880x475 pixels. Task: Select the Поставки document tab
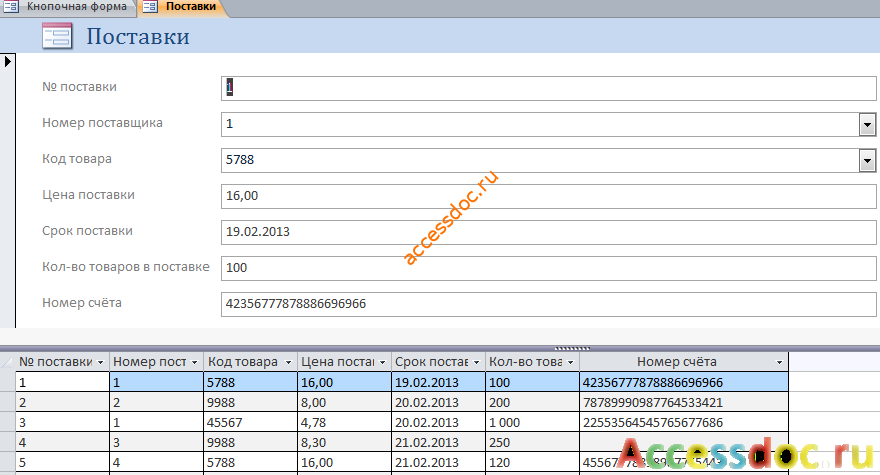(x=181, y=7)
